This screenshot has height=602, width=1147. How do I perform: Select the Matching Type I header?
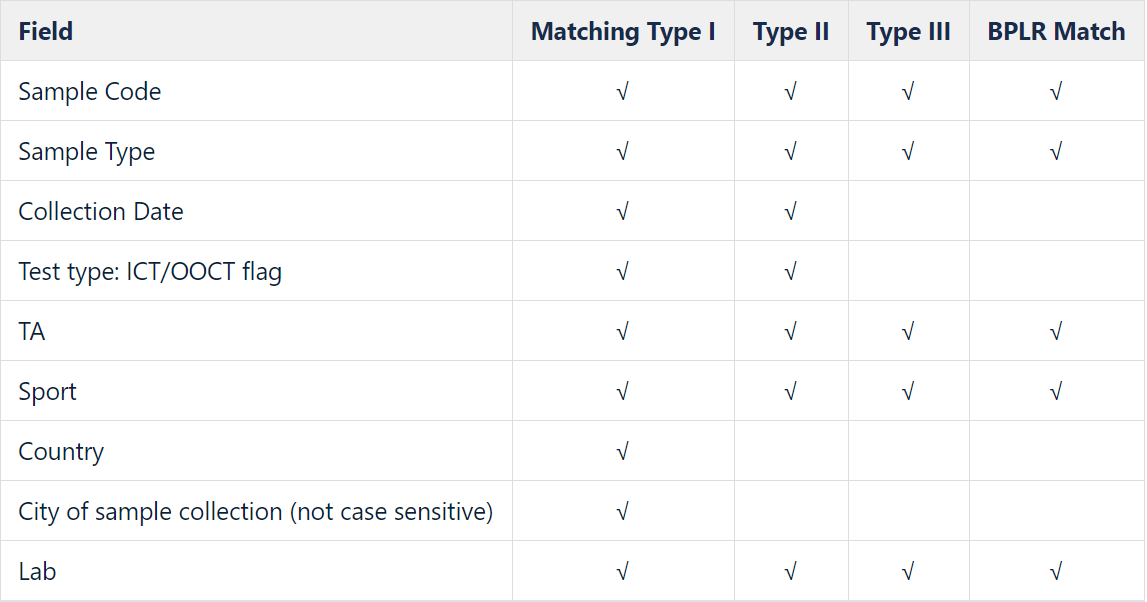623,31
